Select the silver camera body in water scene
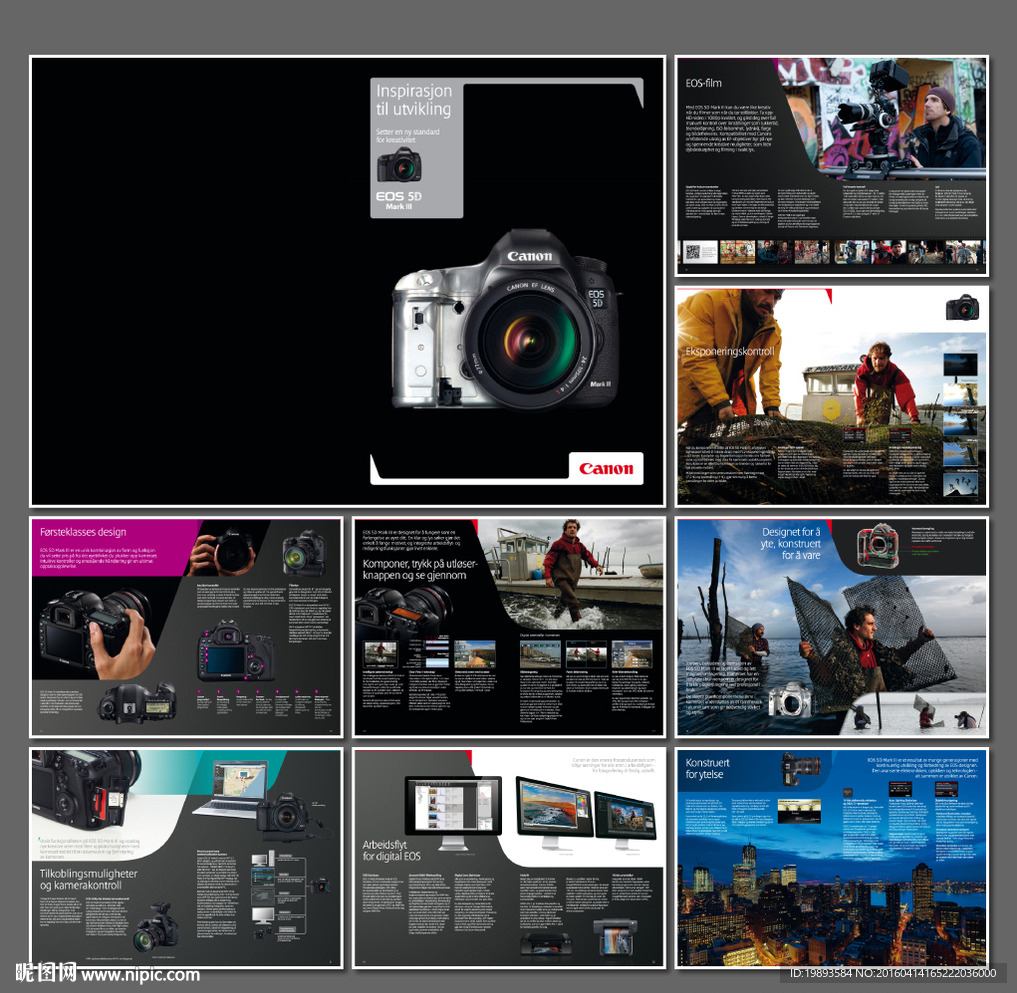Image resolution: width=1017 pixels, height=993 pixels. [790, 700]
